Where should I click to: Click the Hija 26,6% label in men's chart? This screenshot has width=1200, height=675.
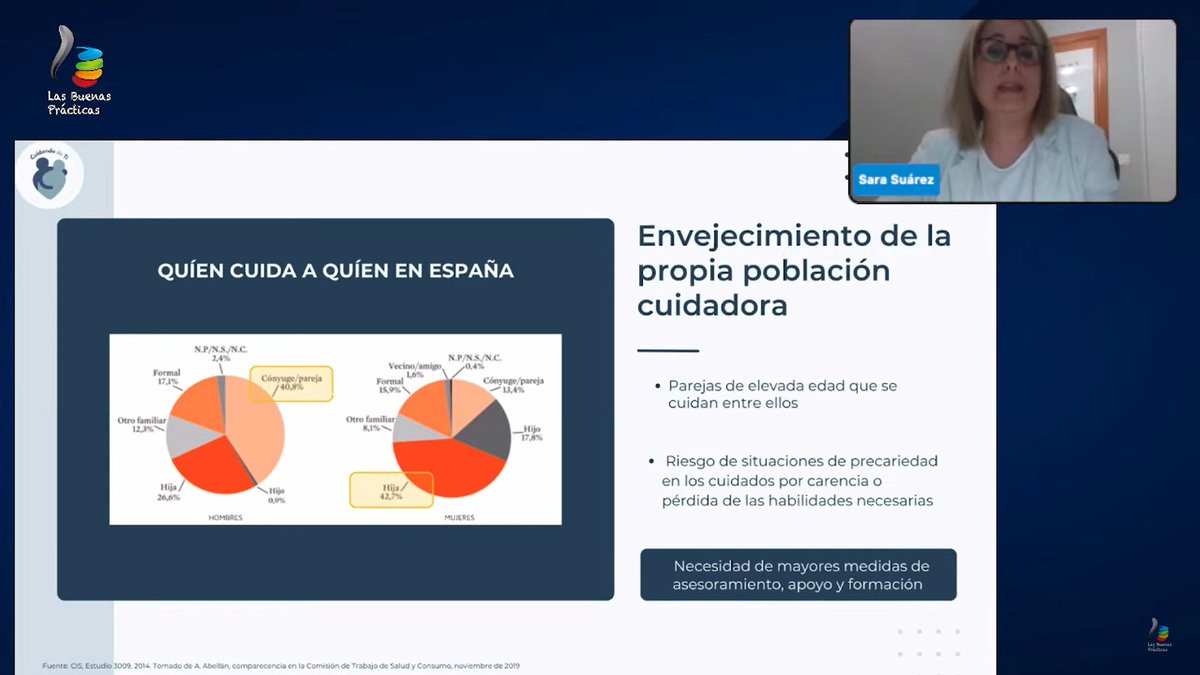[167, 491]
